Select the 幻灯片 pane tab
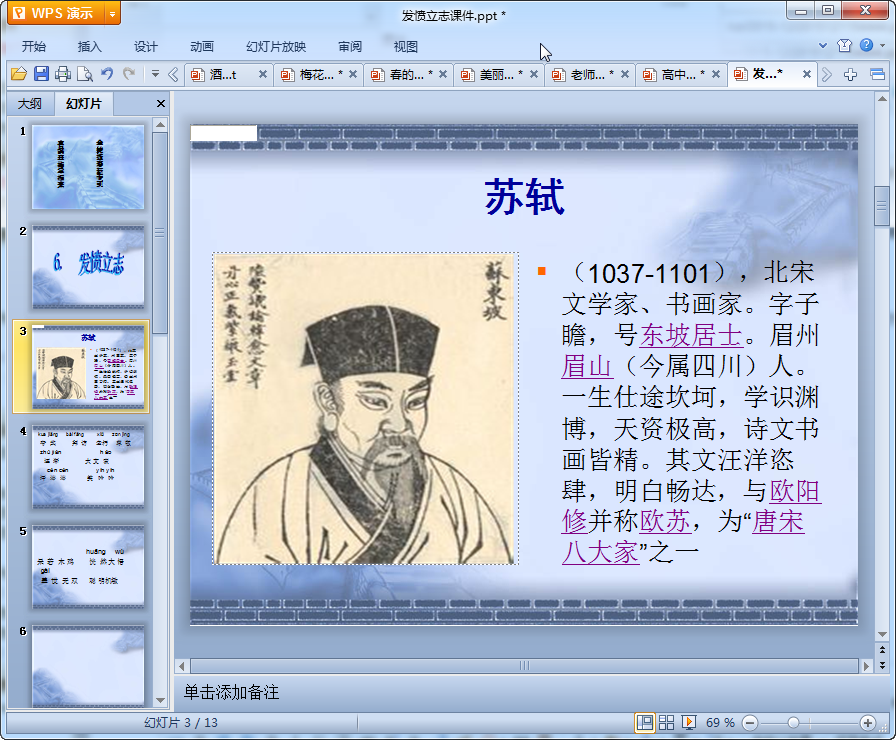 coord(83,103)
